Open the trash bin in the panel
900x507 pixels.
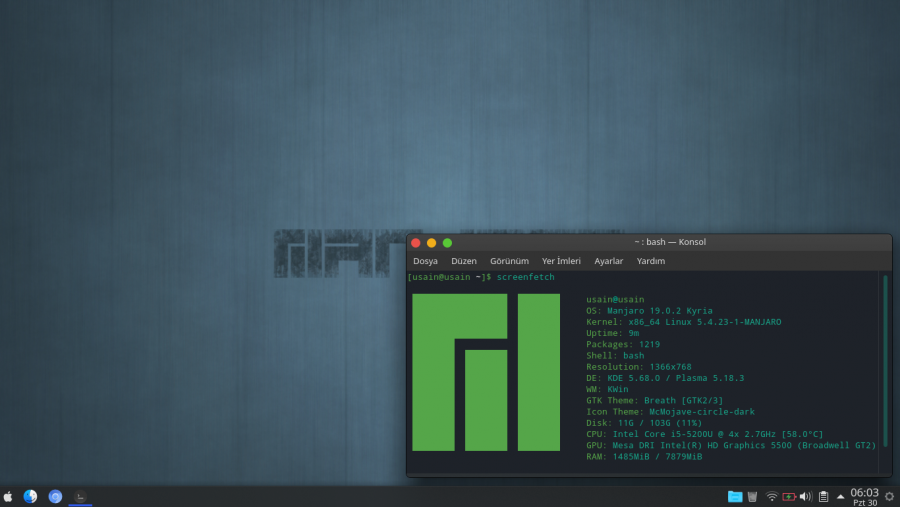tap(752, 496)
